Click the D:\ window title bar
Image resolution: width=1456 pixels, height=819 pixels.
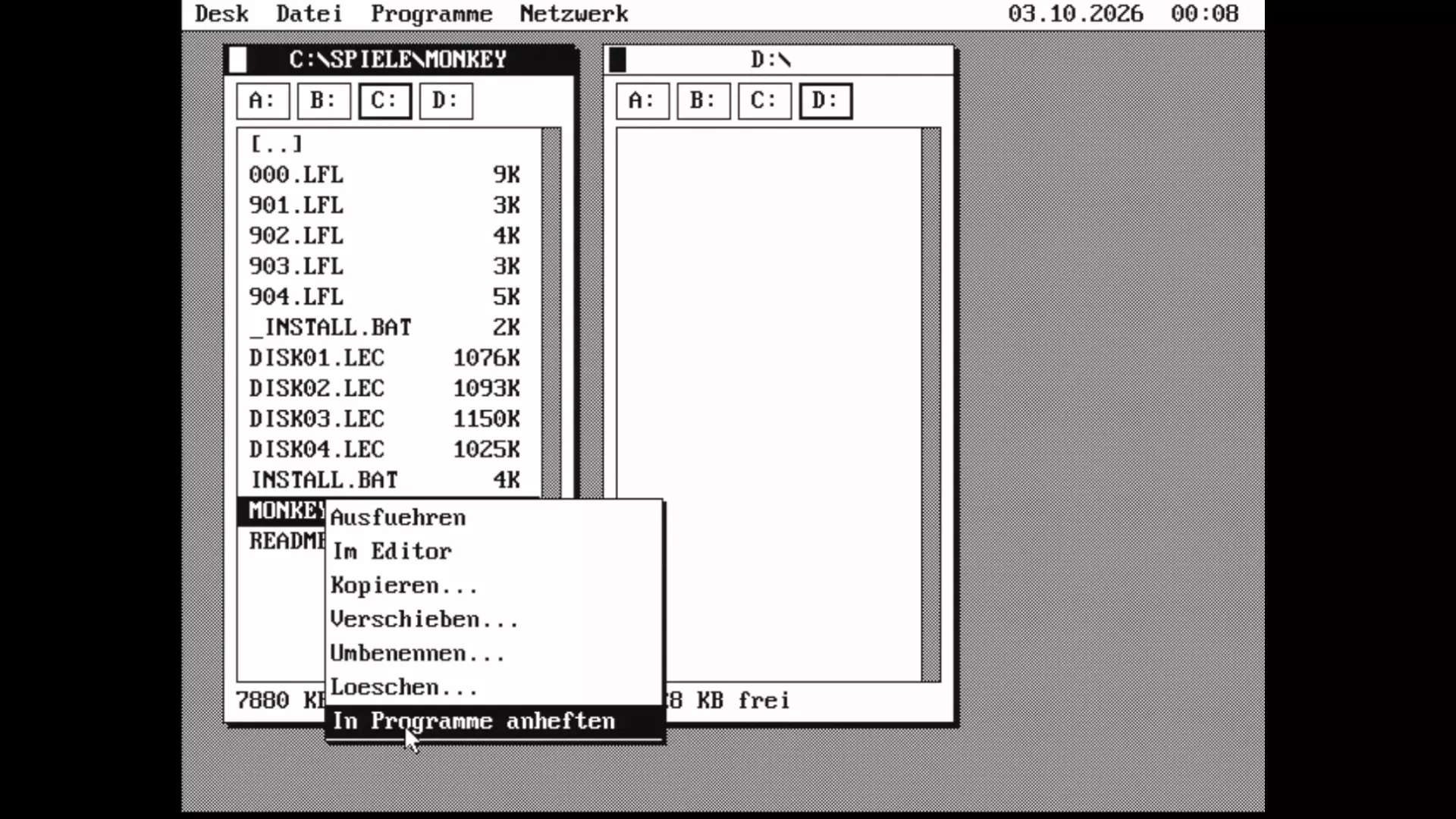pyautogui.click(x=780, y=59)
